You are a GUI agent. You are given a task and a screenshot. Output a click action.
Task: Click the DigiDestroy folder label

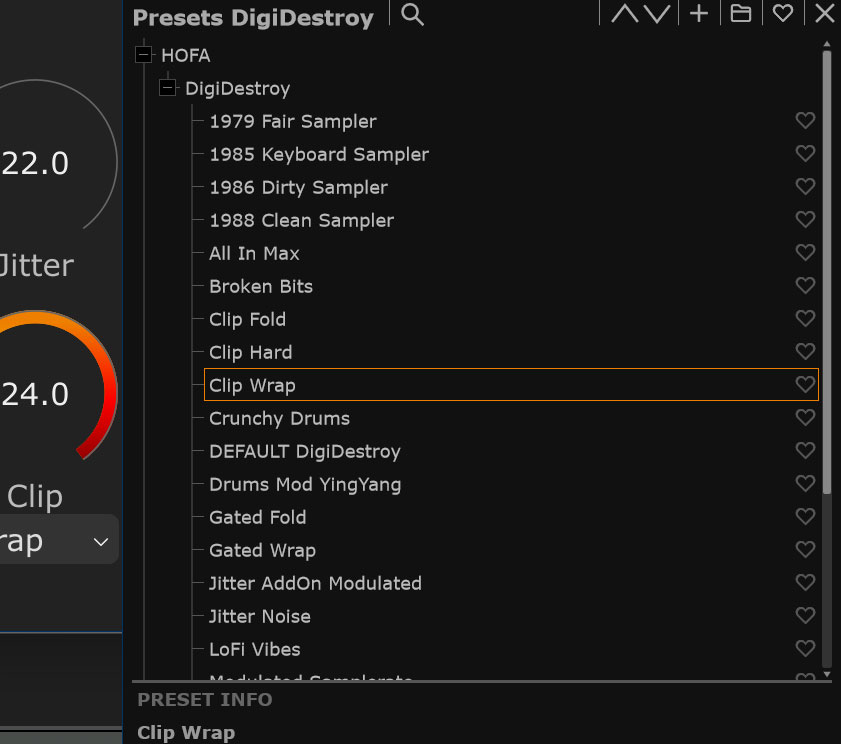(237, 89)
